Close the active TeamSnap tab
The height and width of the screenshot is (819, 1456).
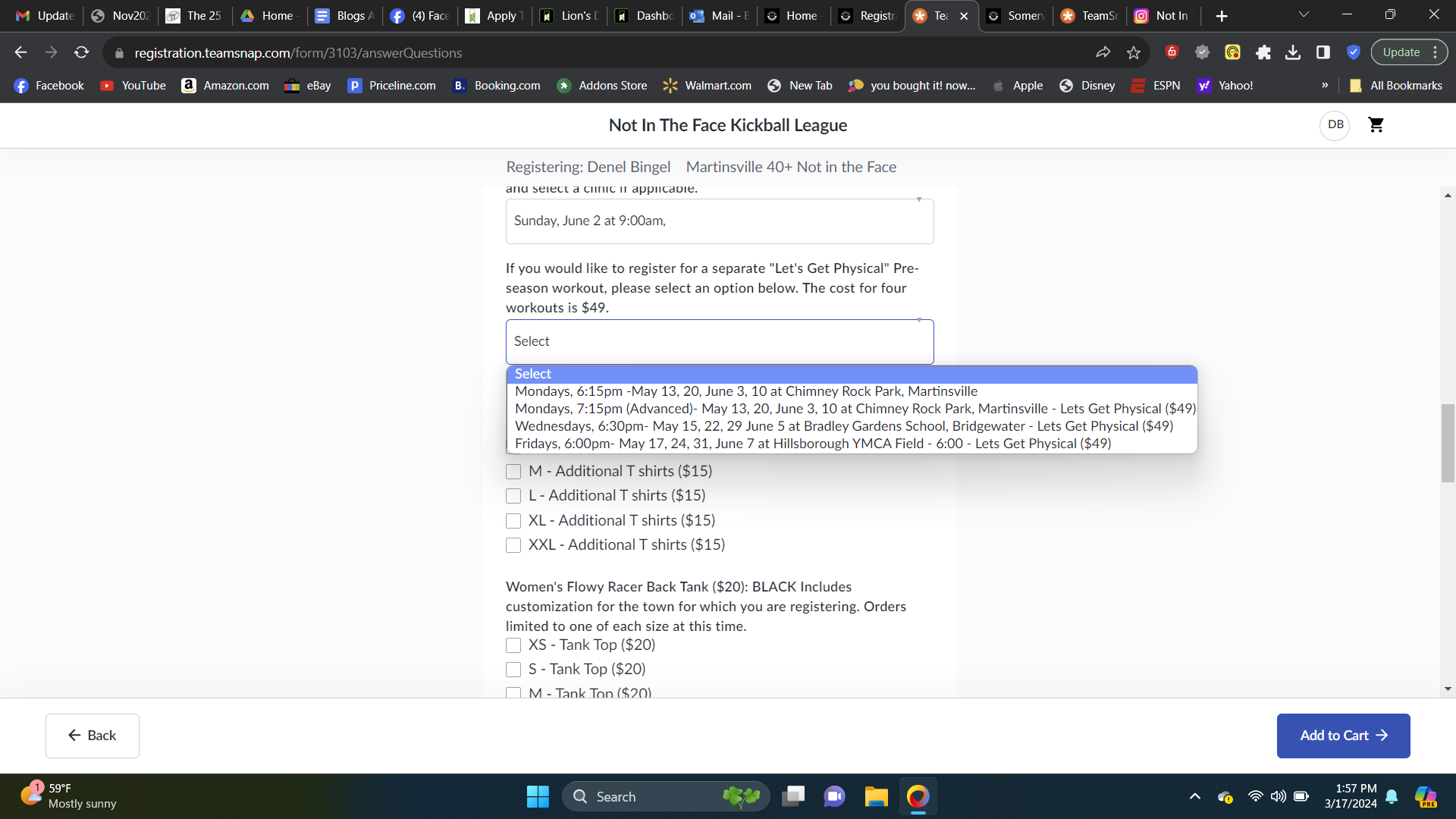tap(964, 16)
